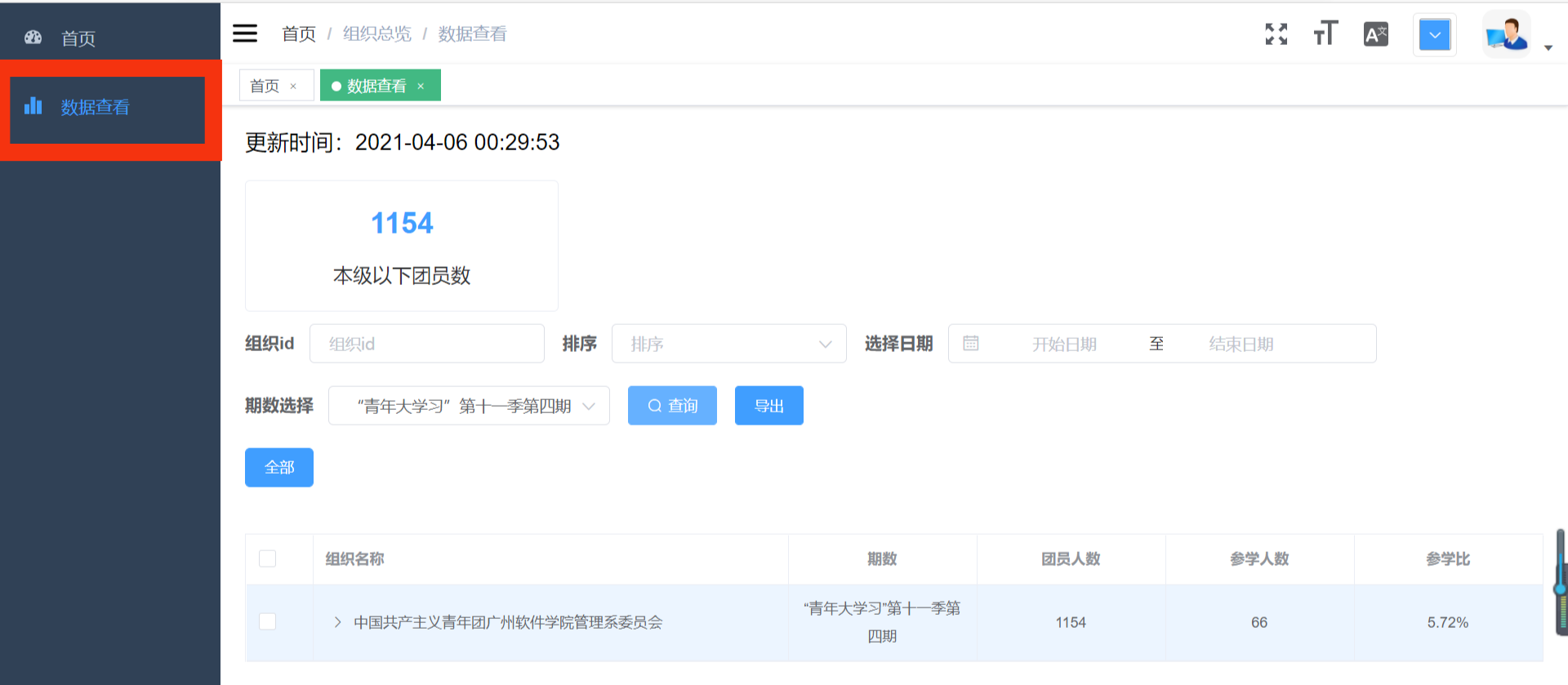The image size is (1568, 685).
Task: Click the 组织id input field
Action: pos(426,344)
